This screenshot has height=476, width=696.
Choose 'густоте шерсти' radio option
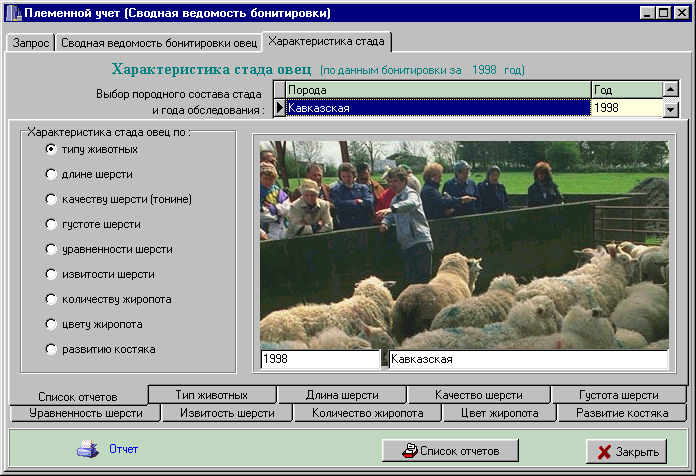click(50, 224)
